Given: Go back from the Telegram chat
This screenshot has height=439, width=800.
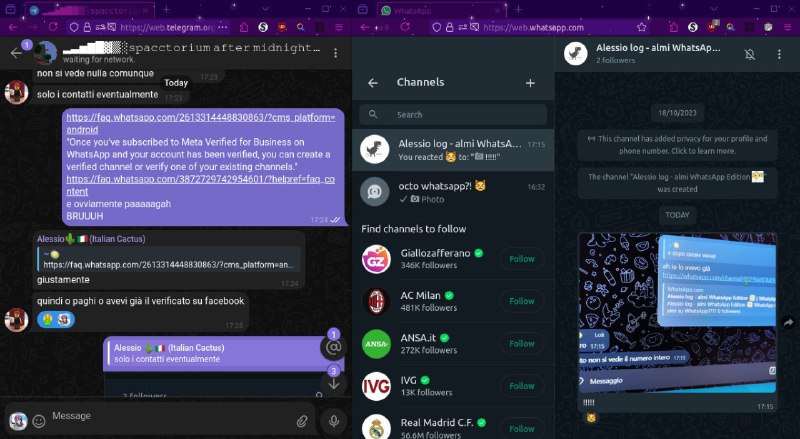Looking at the screenshot, I should (16, 53).
